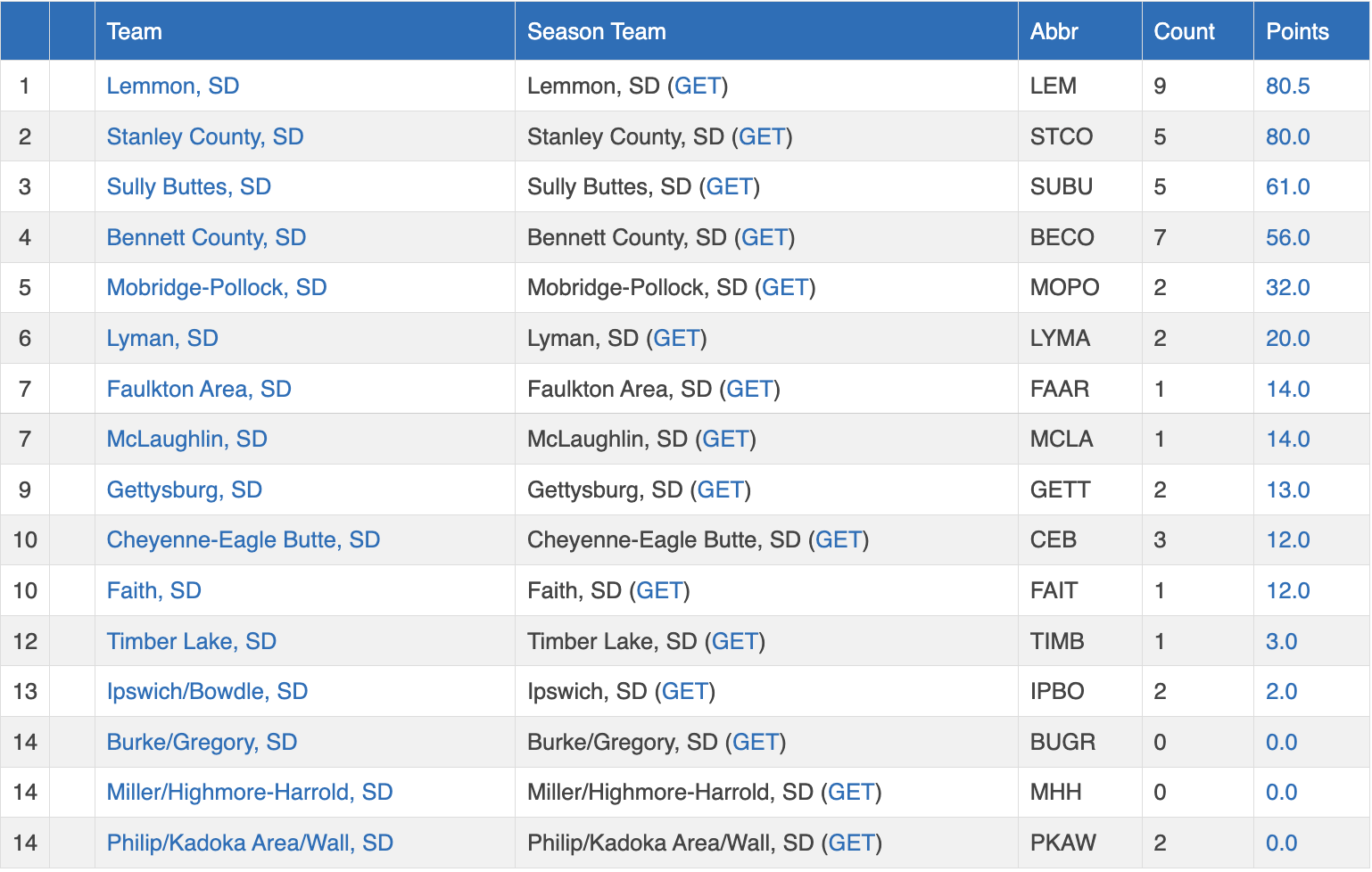Screen dimensions: 1372x872
Task: Open the GET link for Faulkton Area
Action: pos(749,389)
